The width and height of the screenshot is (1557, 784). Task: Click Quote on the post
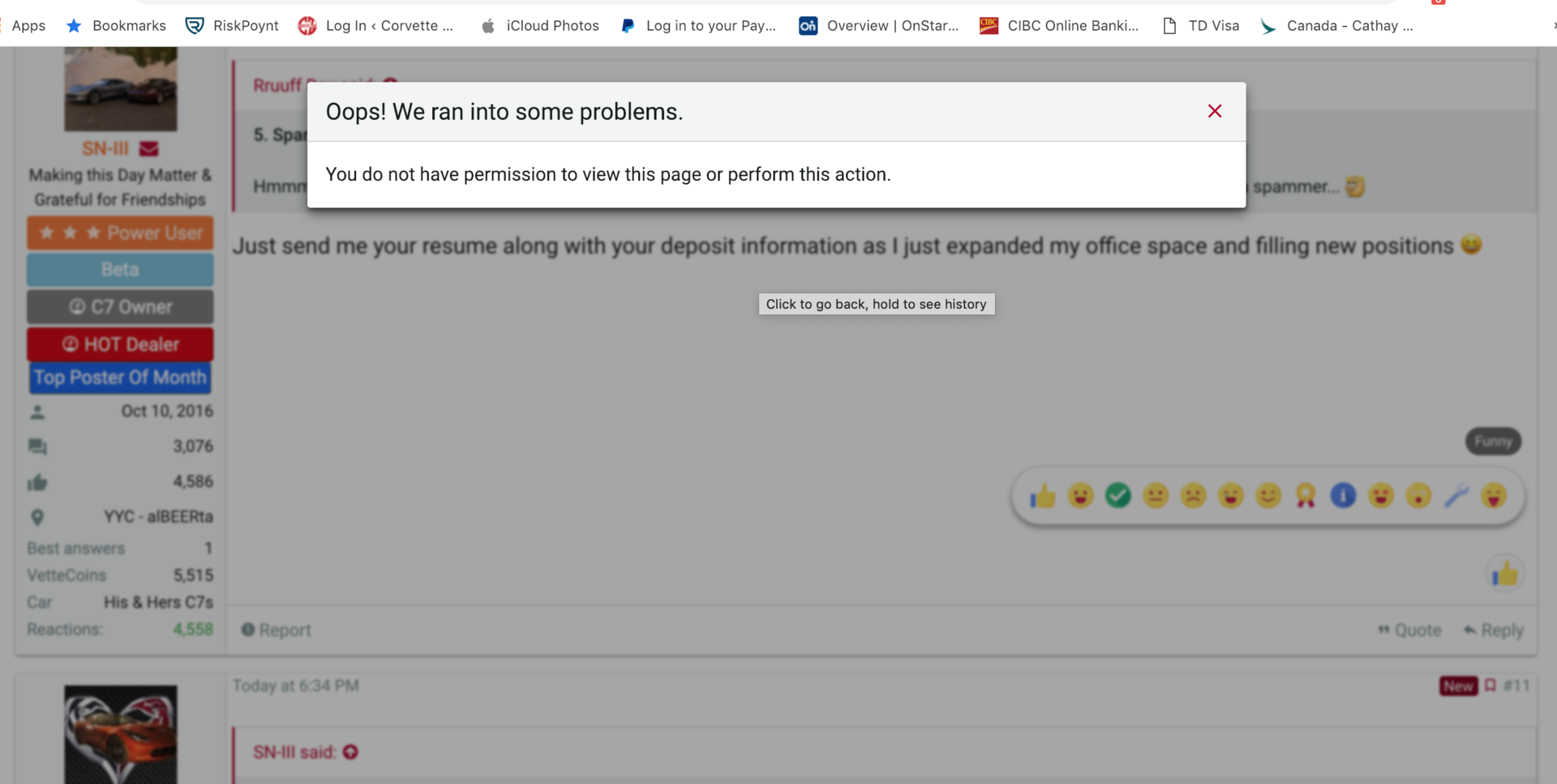click(x=1409, y=630)
